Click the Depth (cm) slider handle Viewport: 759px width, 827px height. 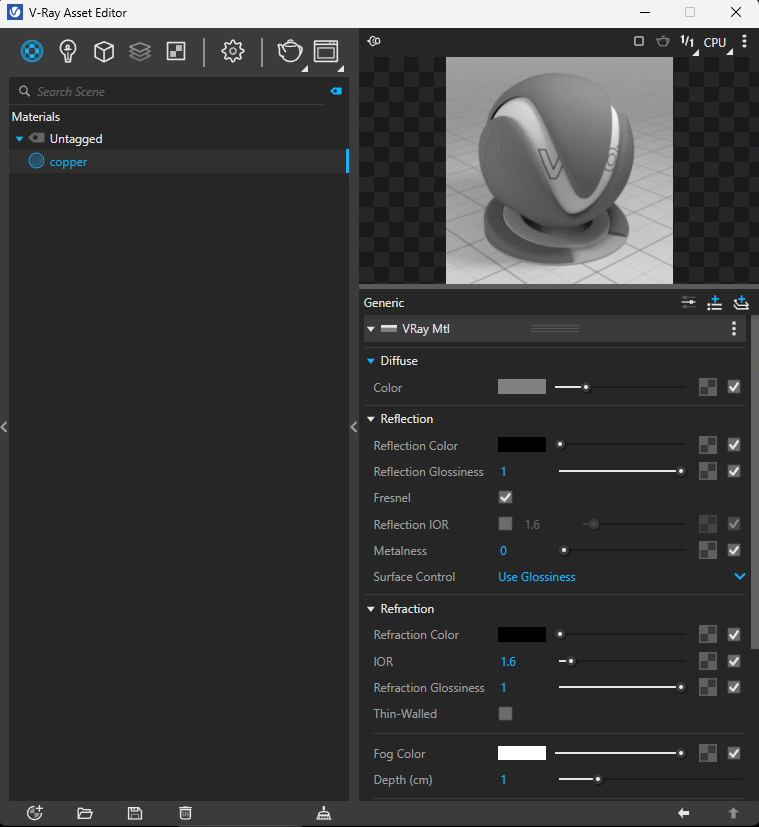(598, 779)
